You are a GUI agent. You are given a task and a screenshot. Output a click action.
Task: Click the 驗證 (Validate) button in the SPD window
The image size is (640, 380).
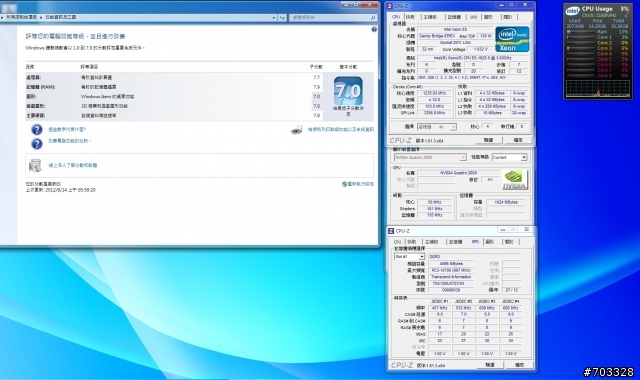(x=490, y=365)
